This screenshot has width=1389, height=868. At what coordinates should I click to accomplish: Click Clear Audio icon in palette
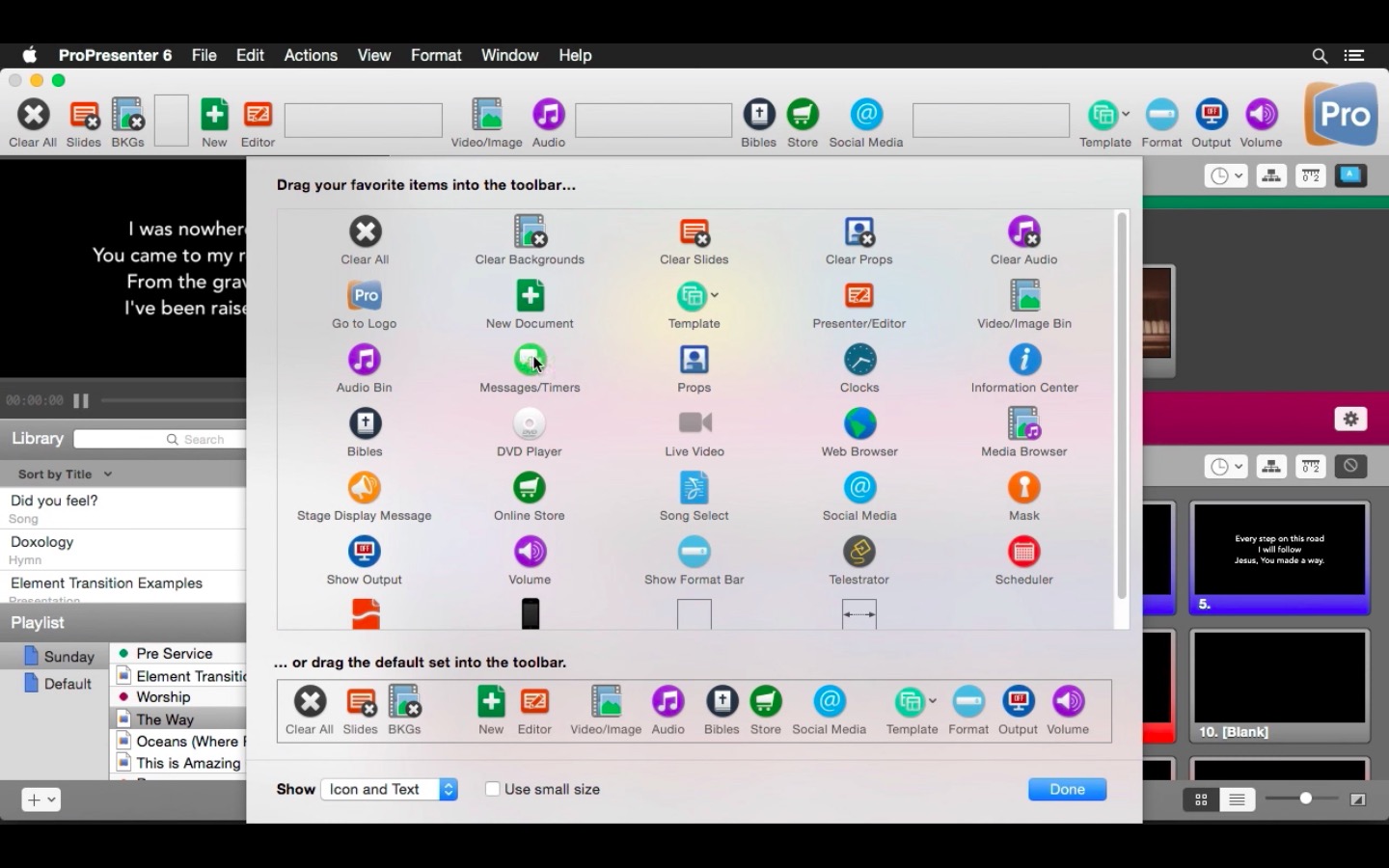pos(1024,231)
